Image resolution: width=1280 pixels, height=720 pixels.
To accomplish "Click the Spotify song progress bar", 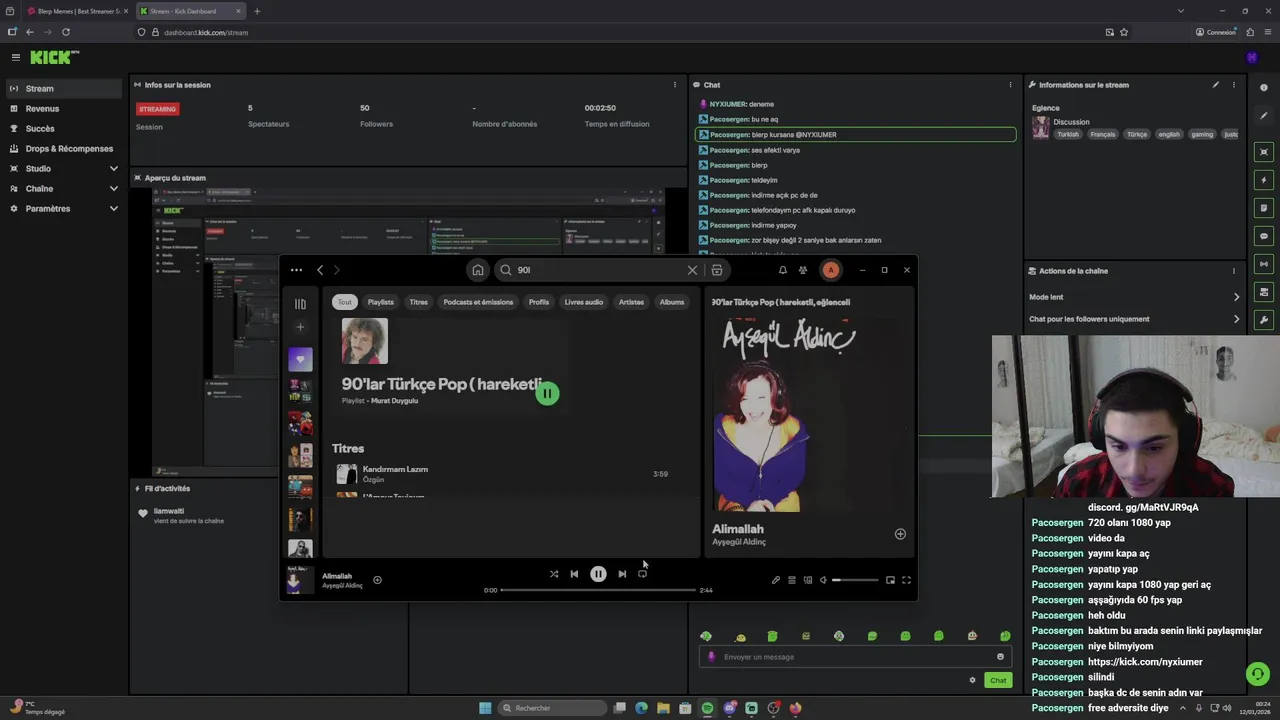I will tap(598, 590).
